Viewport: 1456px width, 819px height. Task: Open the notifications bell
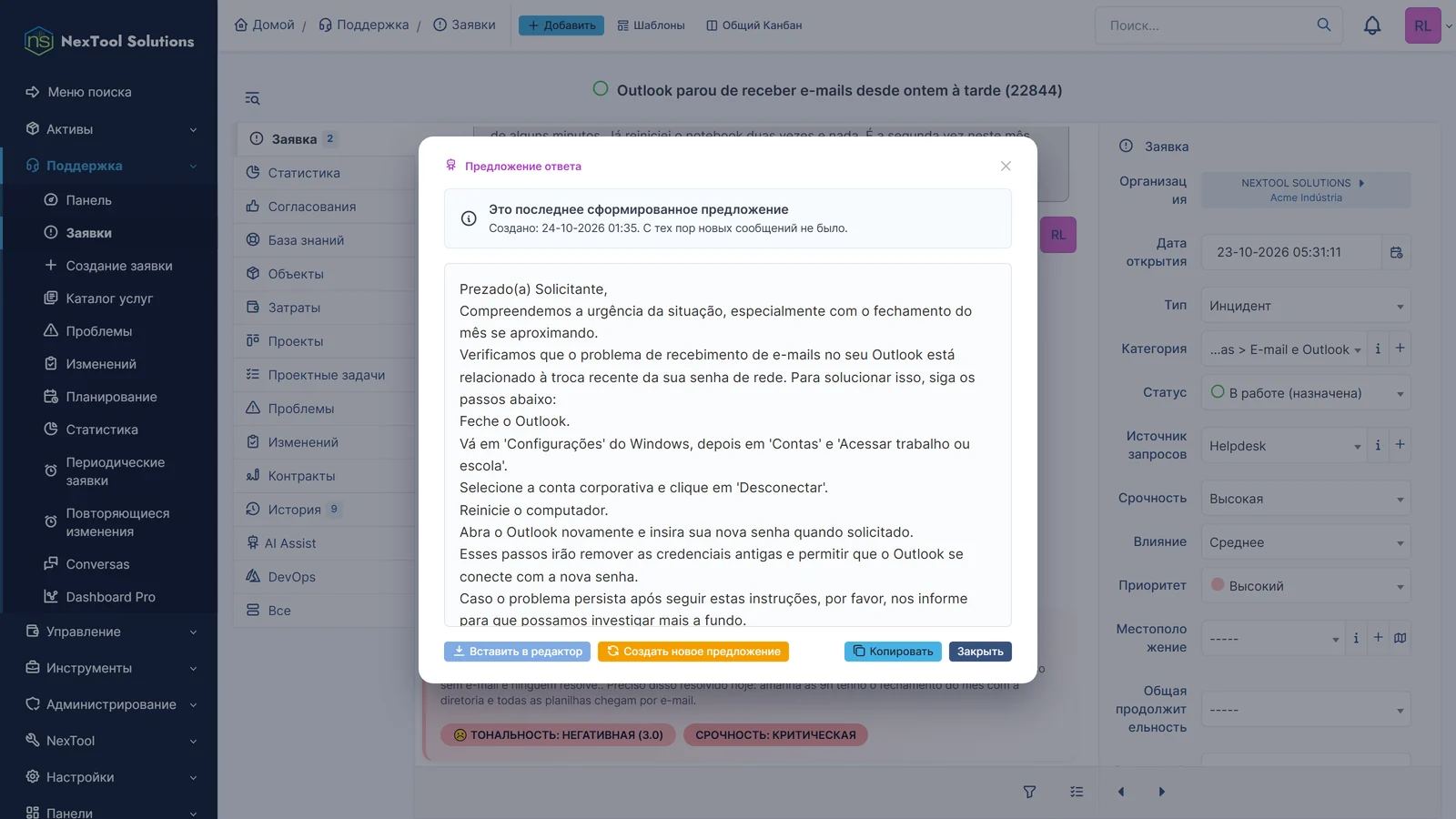click(x=1372, y=25)
